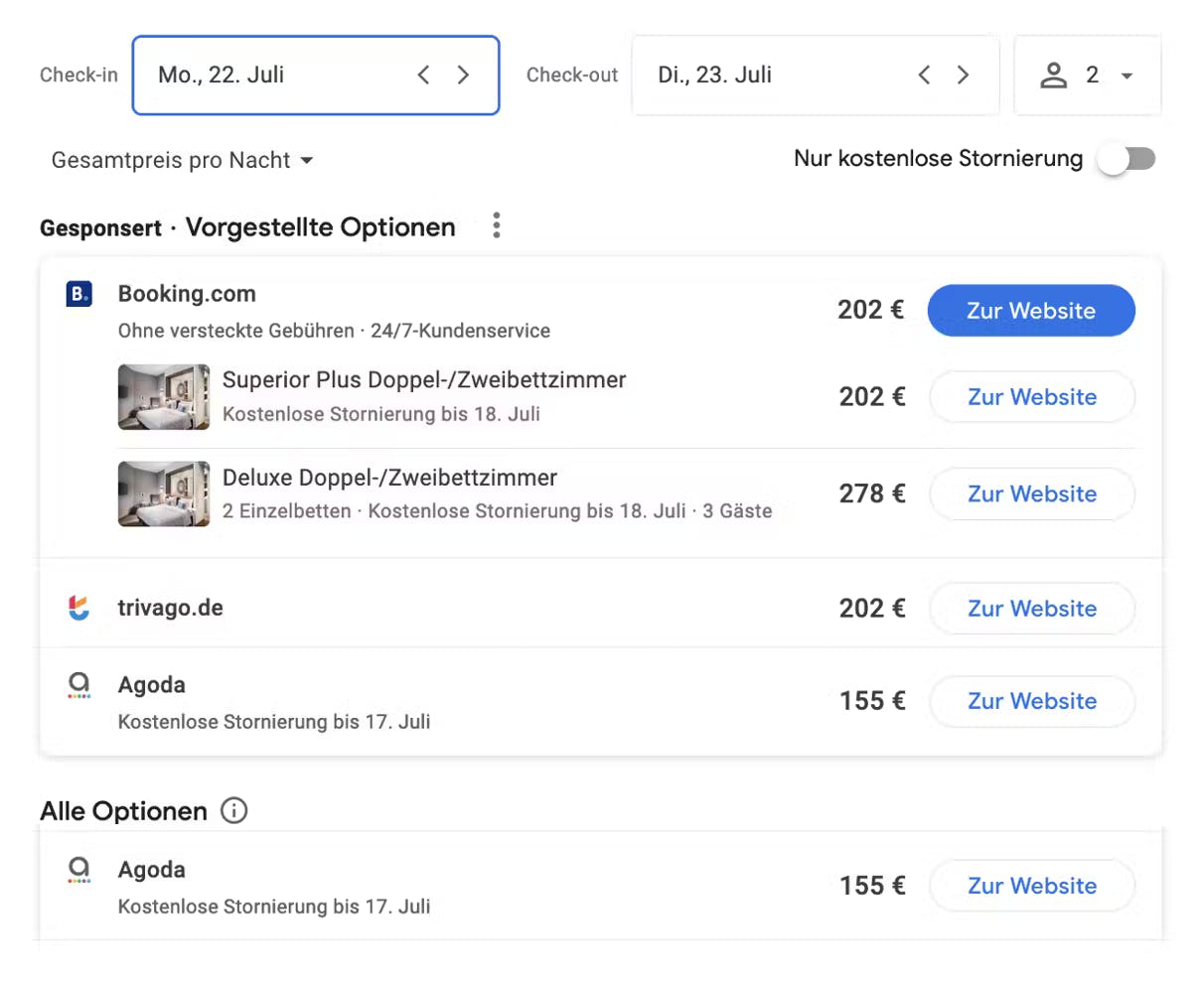Advance check-in date to next day

(463, 75)
